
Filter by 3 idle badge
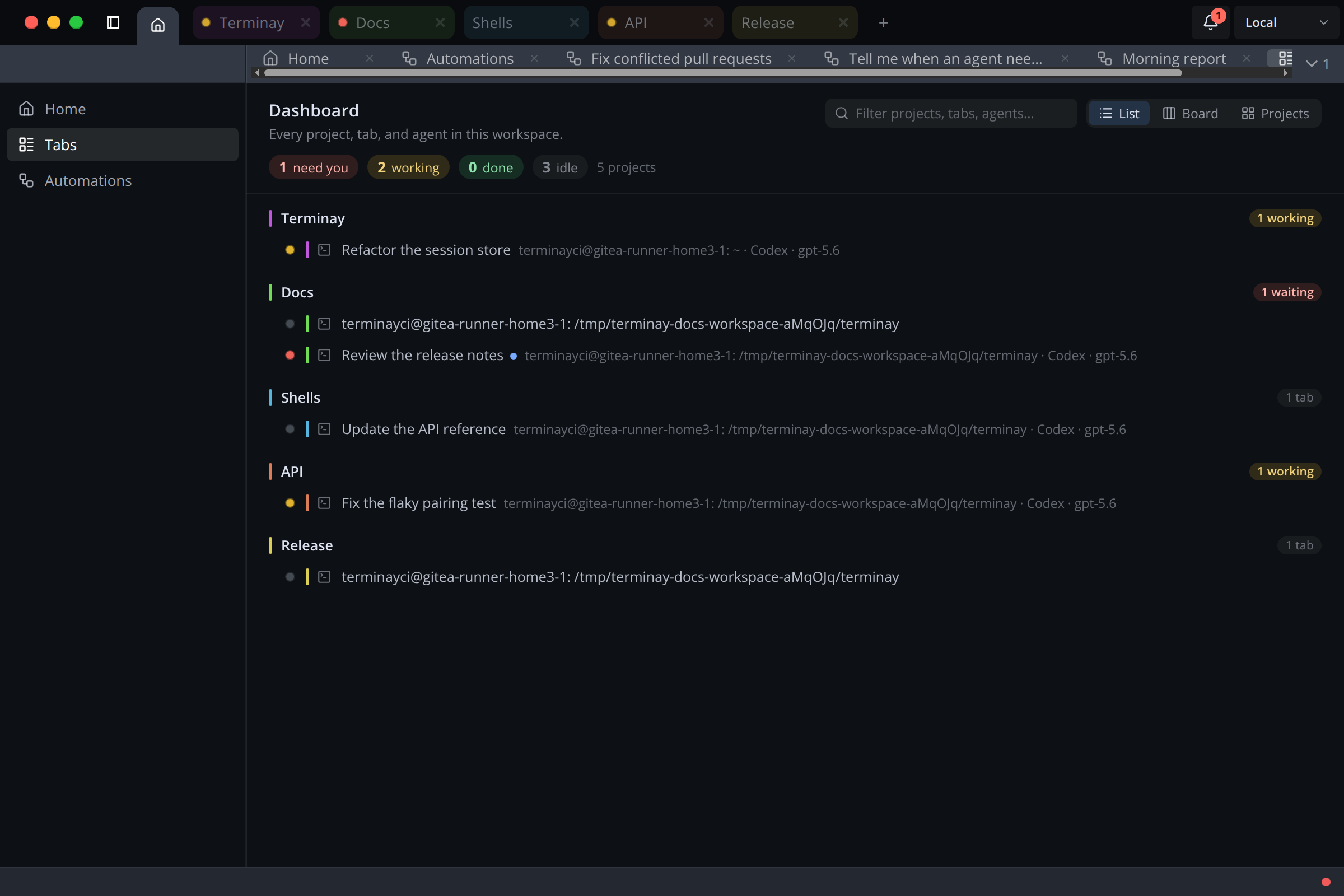[559, 167]
